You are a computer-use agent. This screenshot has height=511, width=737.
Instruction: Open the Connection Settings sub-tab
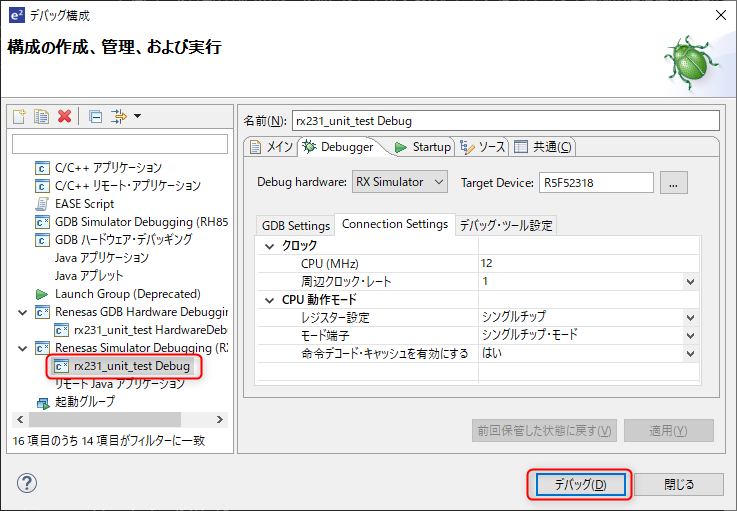395,224
